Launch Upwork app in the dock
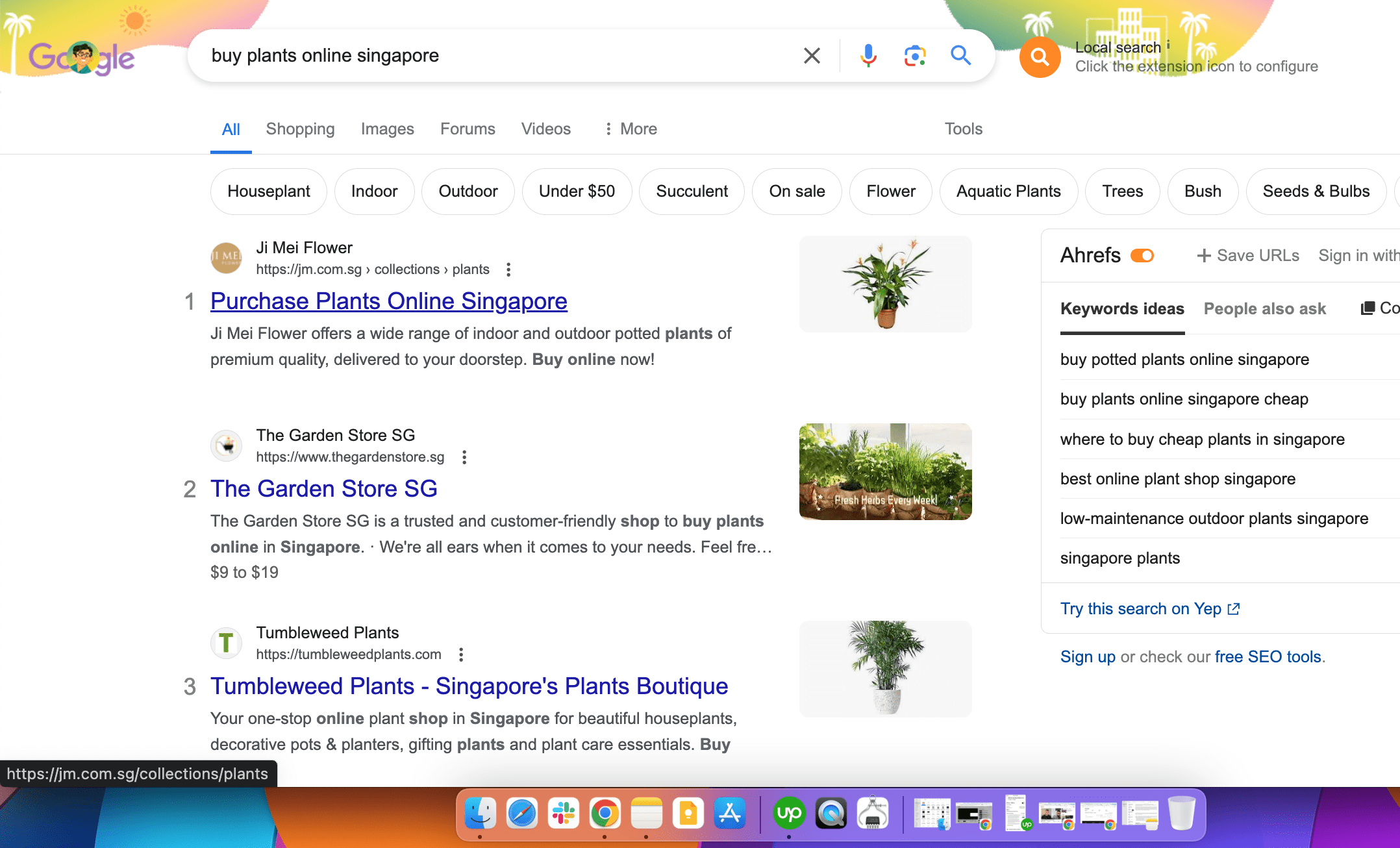Viewport: 1400px width, 848px height. click(789, 813)
